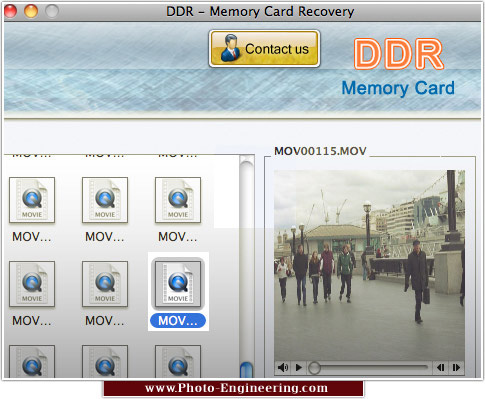Select the partially visible bottom-left movie file

coord(32,361)
